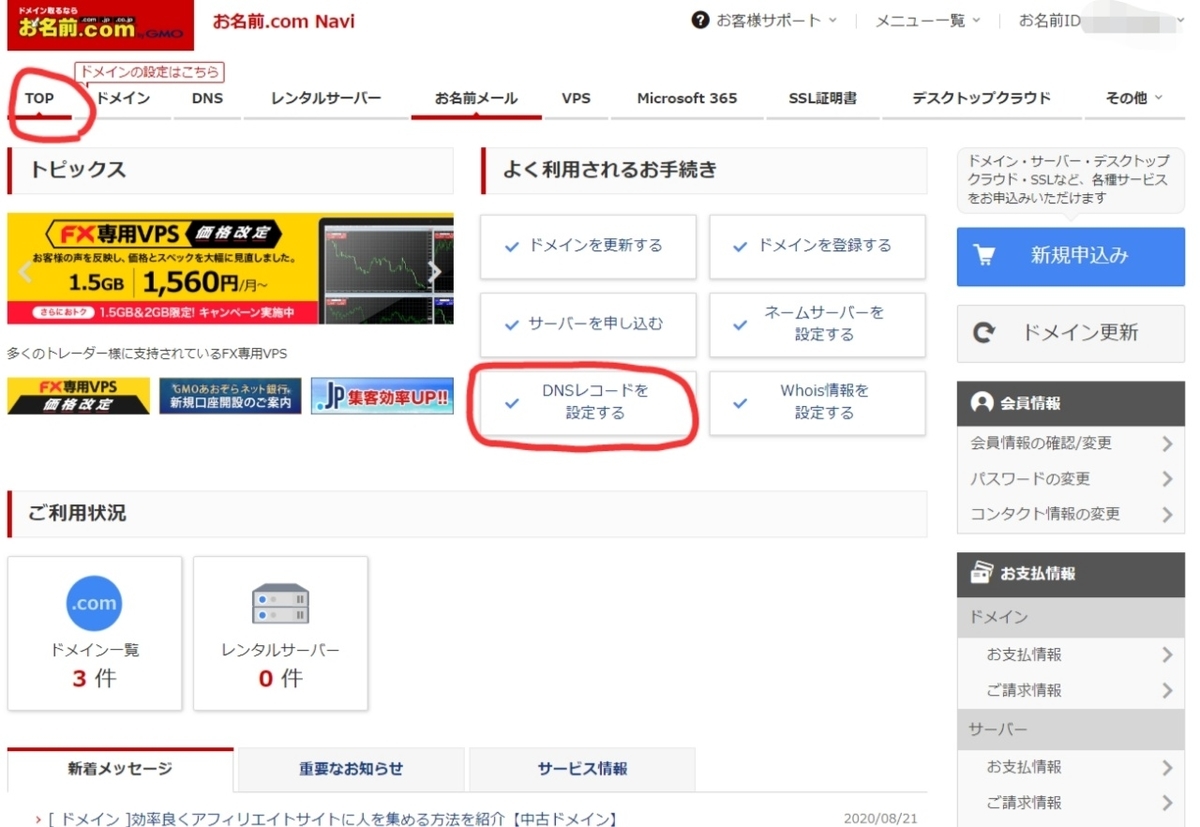Click the お名前.com logo
Viewport: 1200px width, 827px height.
tap(100, 25)
